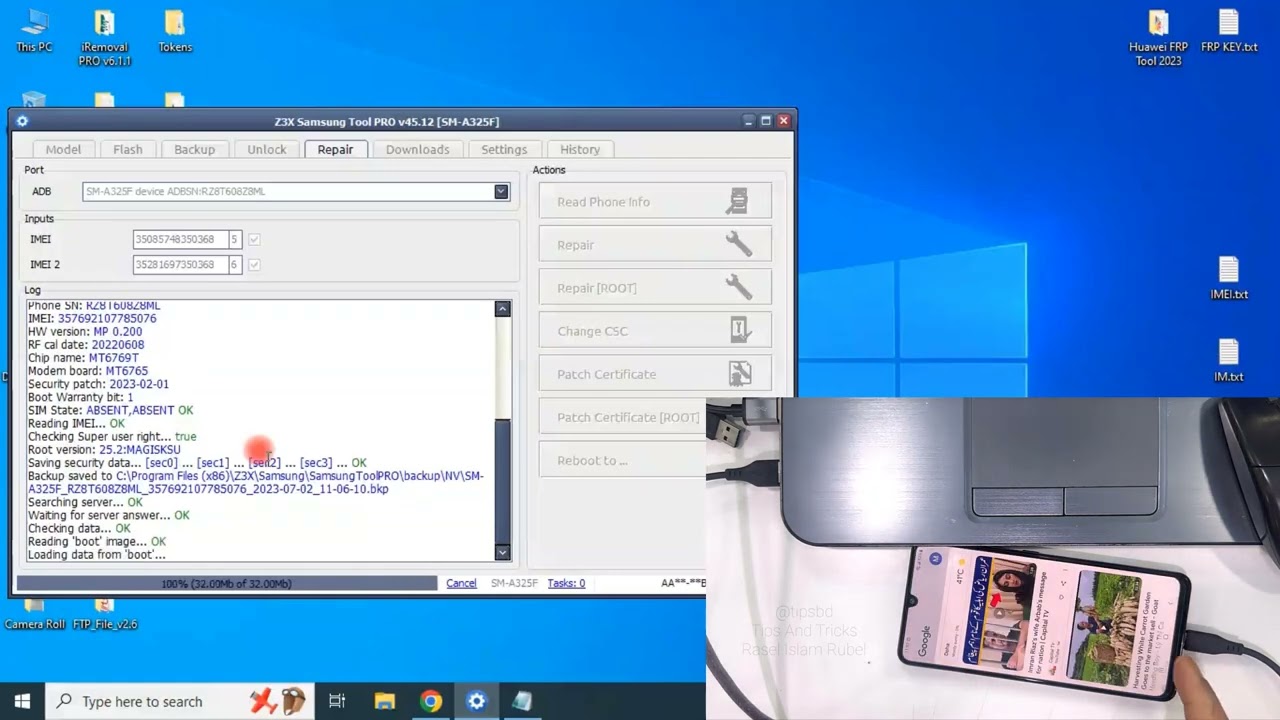
Task: Click the IMEI input field
Action: pos(181,239)
